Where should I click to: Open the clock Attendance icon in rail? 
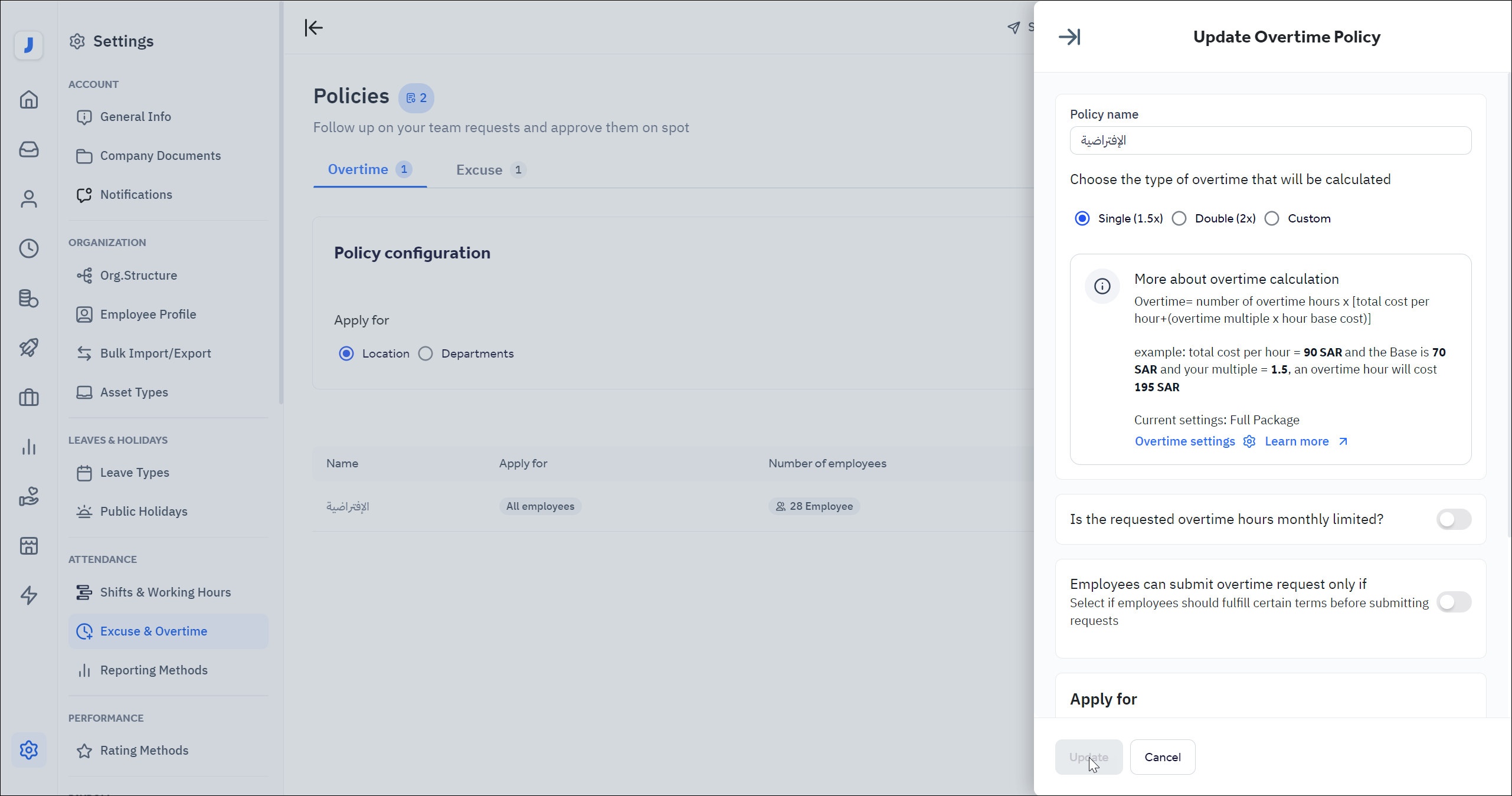28,248
